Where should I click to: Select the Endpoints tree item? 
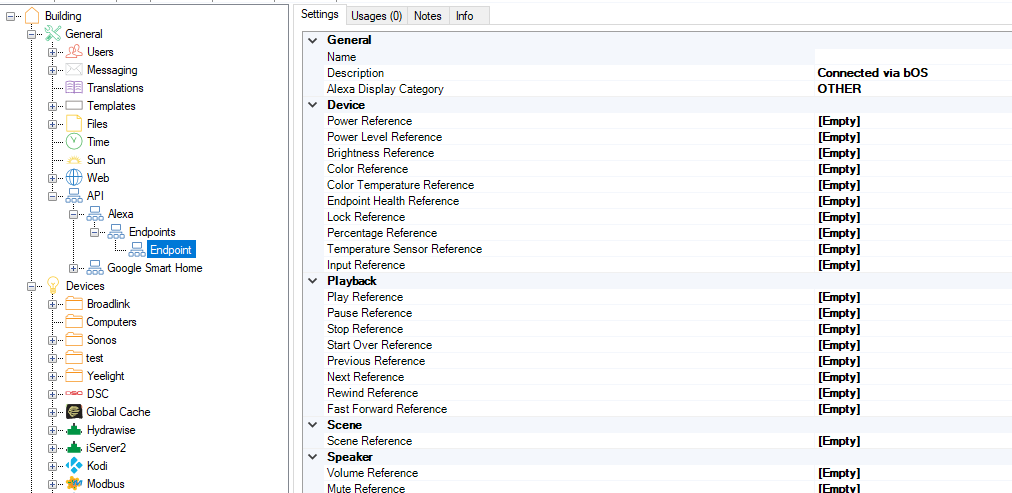[152, 232]
